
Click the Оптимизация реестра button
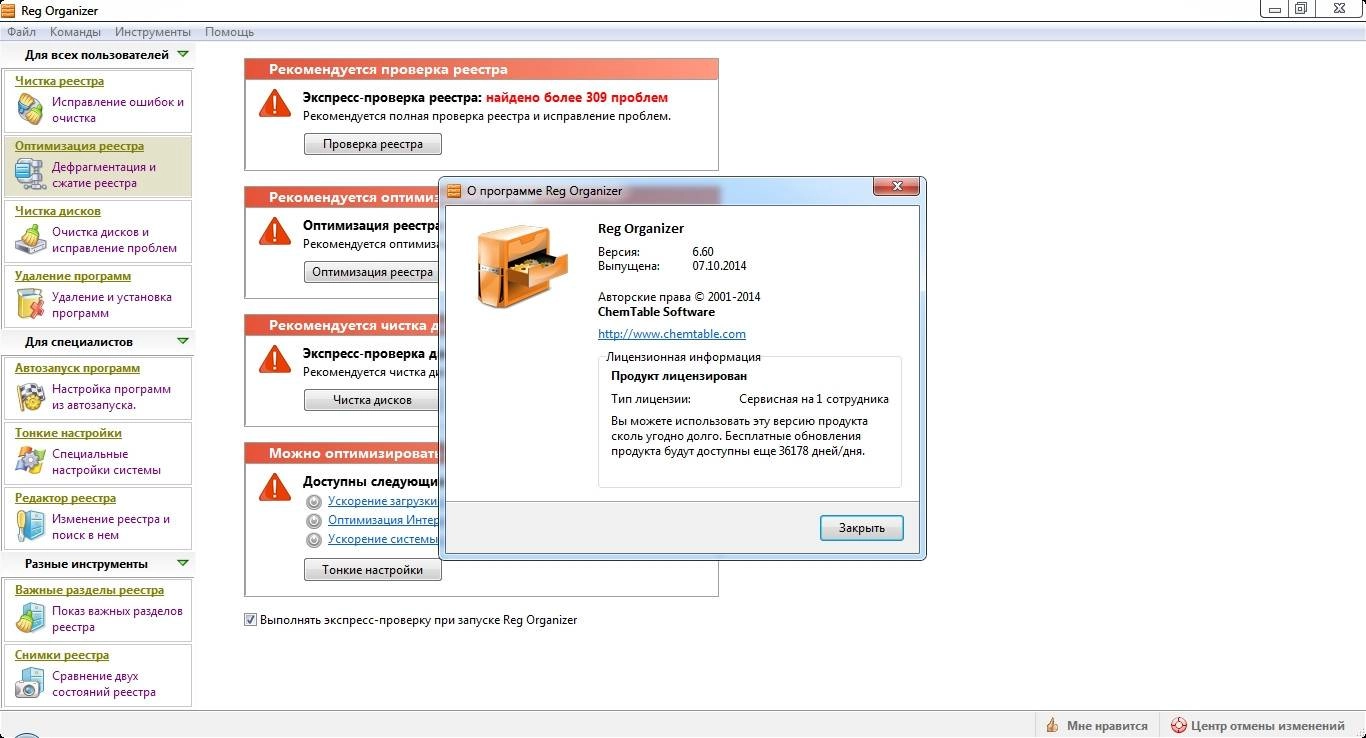click(372, 272)
